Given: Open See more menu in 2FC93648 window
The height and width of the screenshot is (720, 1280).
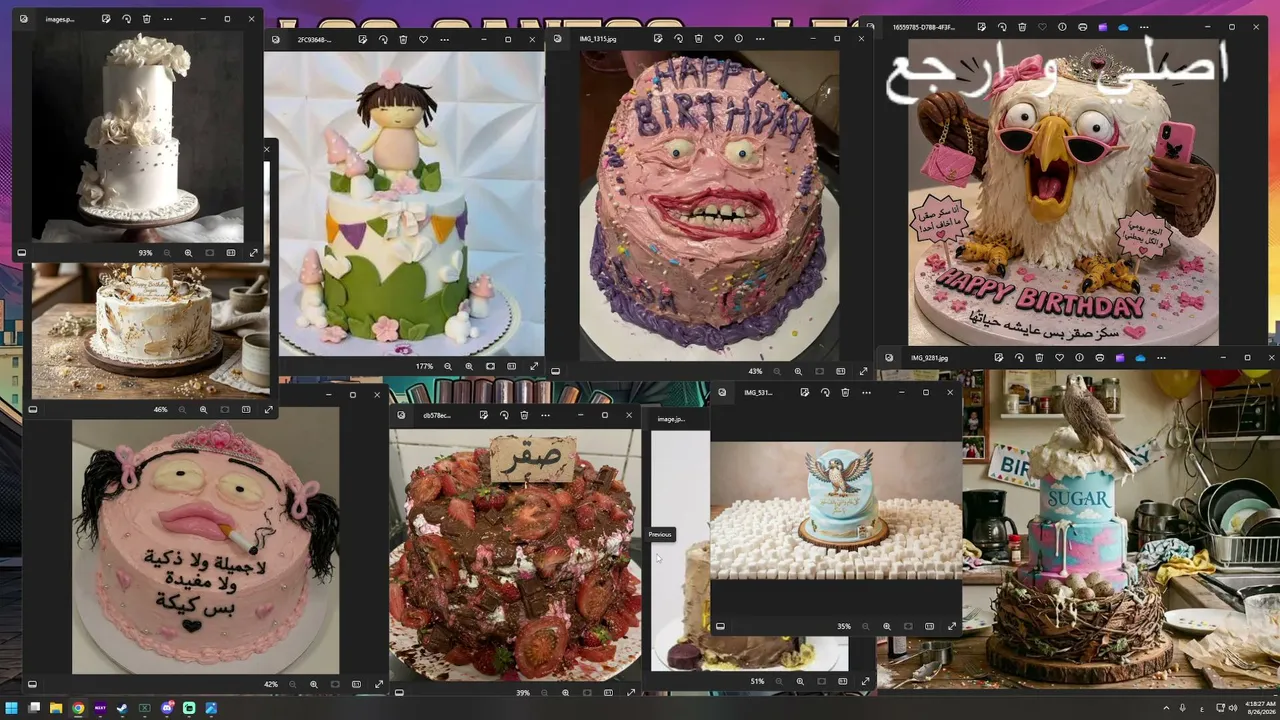Looking at the screenshot, I should tap(443, 39).
